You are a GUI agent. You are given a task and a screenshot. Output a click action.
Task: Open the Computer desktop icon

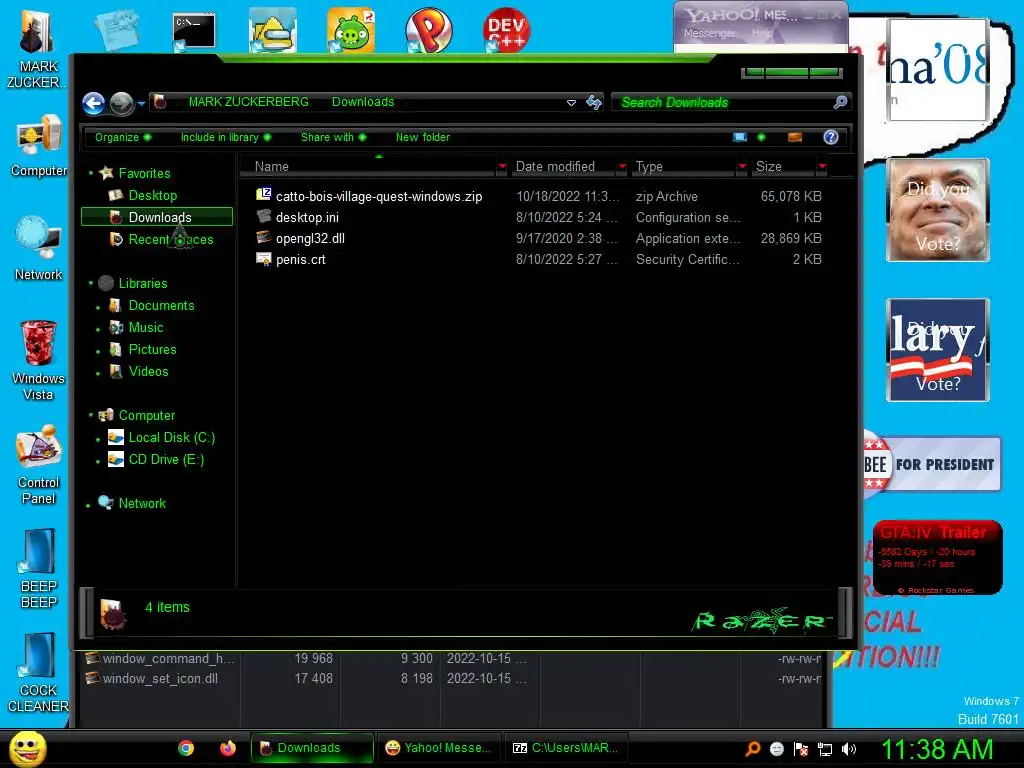(x=39, y=146)
